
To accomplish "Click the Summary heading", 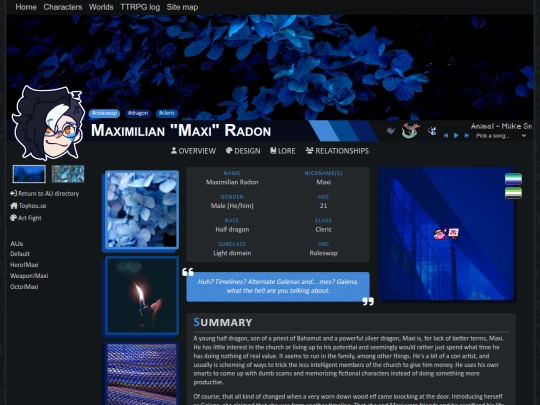I will pyautogui.click(x=223, y=322).
